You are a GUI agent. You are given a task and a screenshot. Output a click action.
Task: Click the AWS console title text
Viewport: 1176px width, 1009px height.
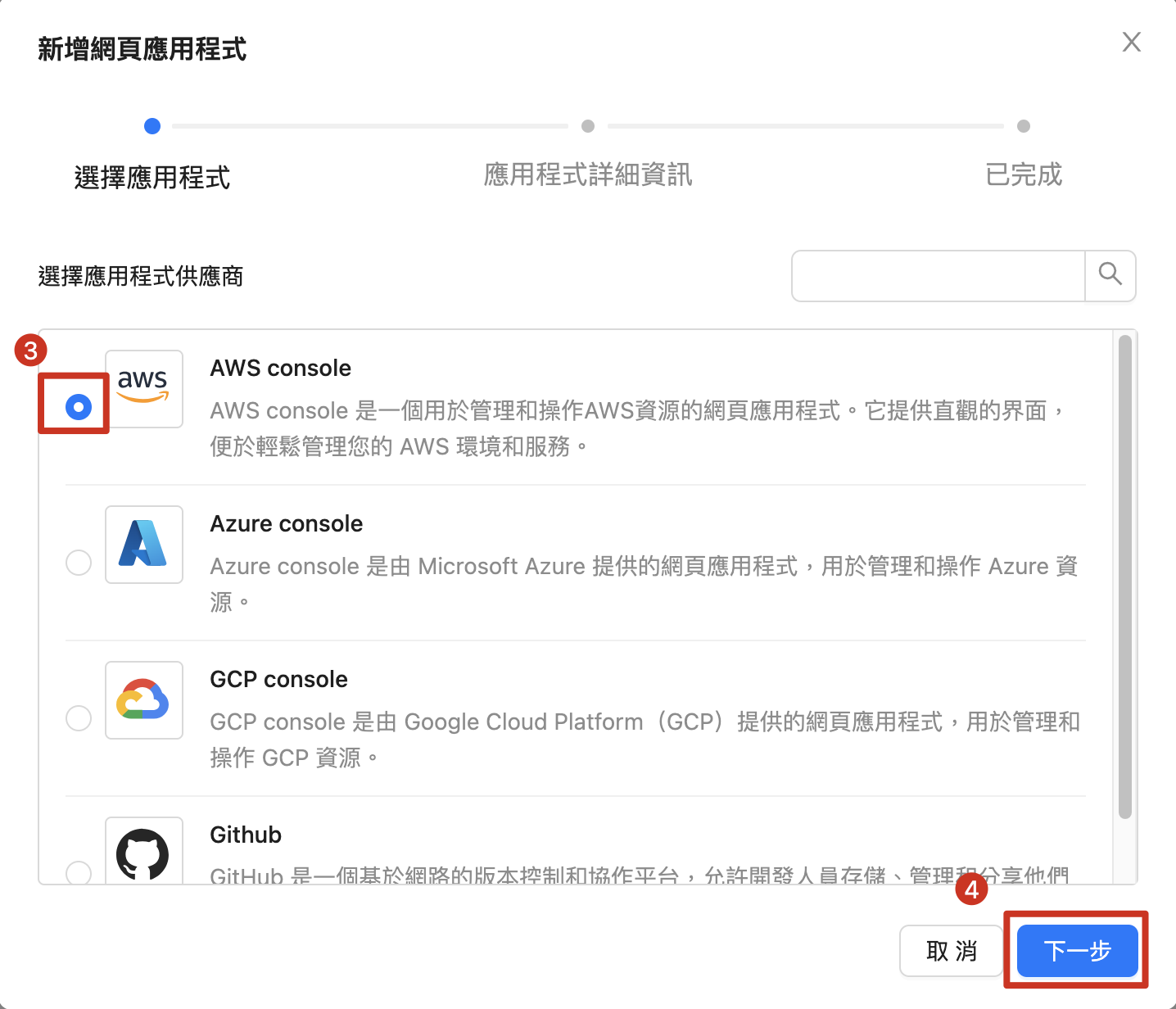click(281, 369)
